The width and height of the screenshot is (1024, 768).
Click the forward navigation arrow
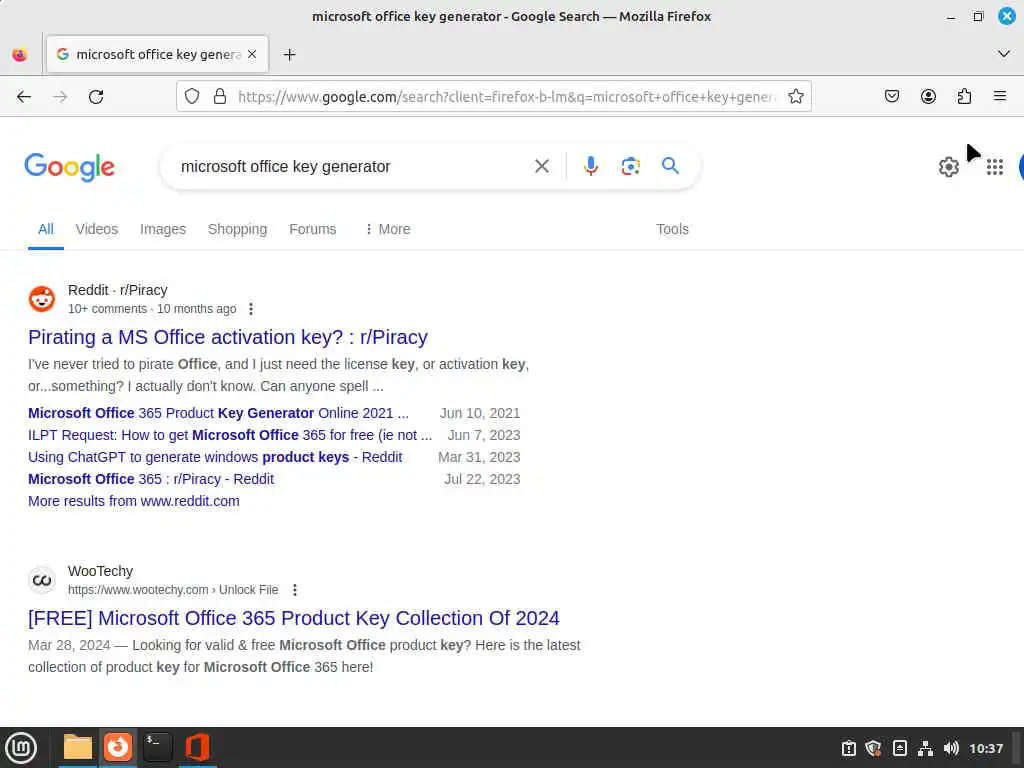click(x=60, y=97)
